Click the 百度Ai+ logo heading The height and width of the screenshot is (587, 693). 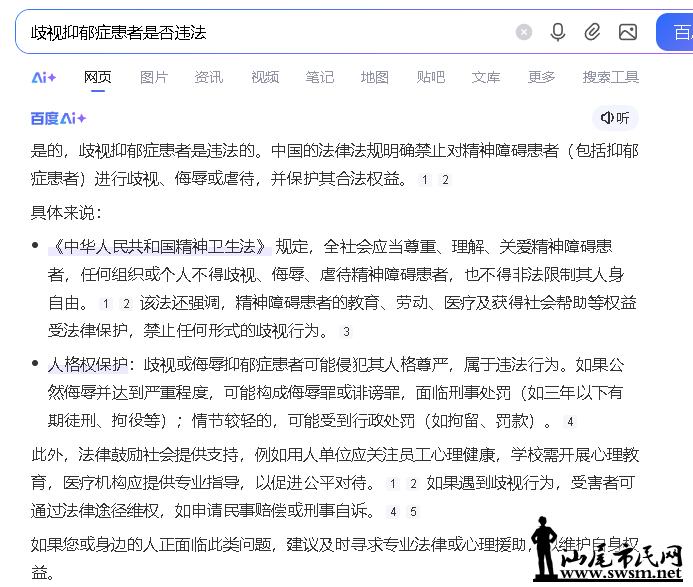click(x=58, y=118)
